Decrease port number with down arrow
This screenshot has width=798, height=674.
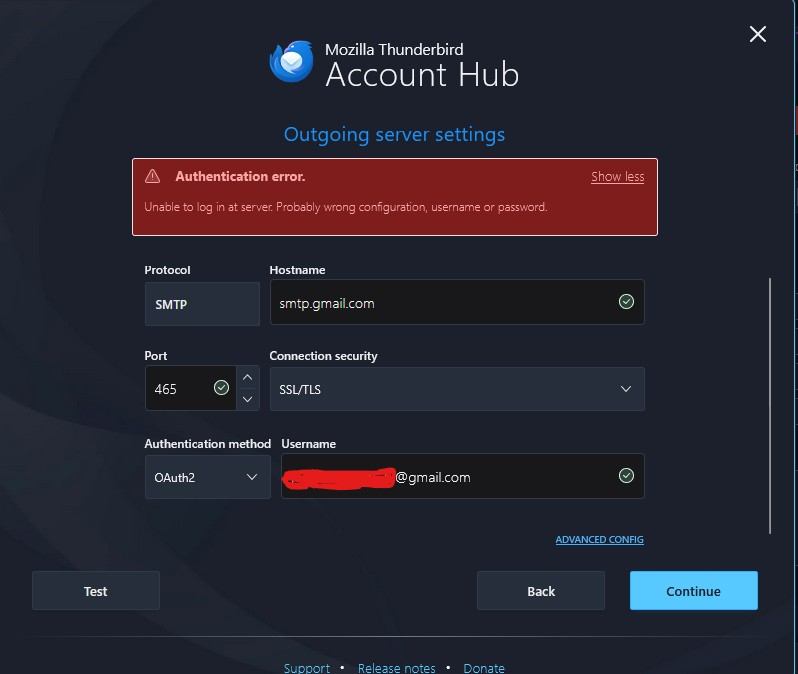pyautogui.click(x=248, y=399)
